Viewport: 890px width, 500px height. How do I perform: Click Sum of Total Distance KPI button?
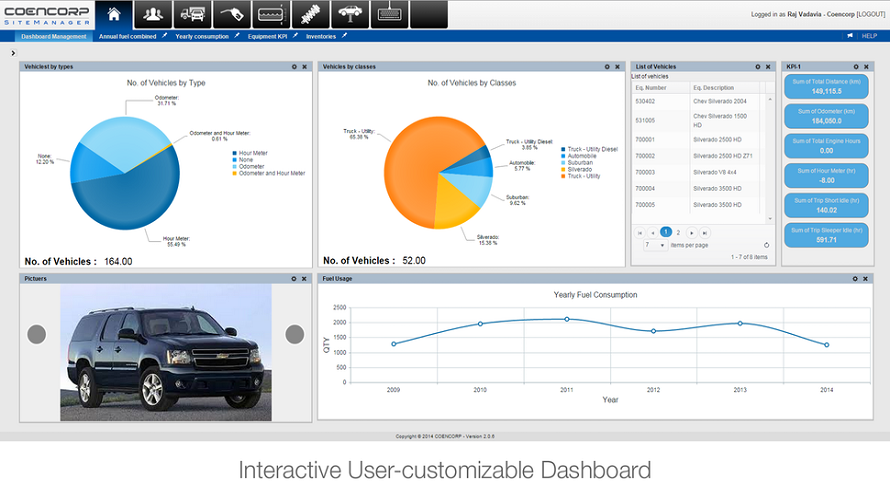click(x=826, y=86)
